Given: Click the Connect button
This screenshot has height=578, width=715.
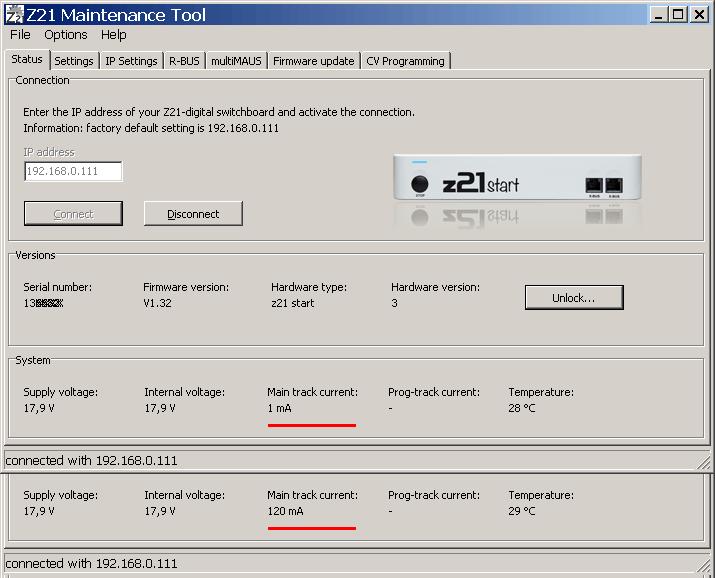Looking at the screenshot, I should point(73,214).
